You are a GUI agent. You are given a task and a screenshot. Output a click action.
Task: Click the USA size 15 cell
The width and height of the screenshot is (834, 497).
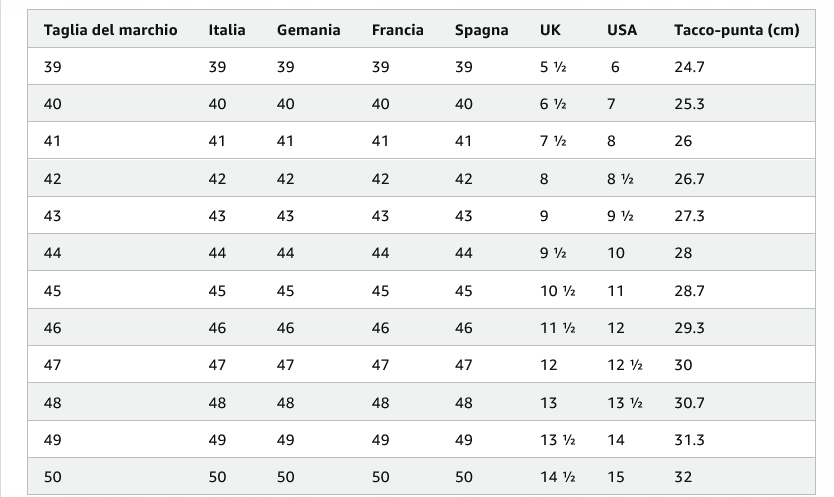616,477
